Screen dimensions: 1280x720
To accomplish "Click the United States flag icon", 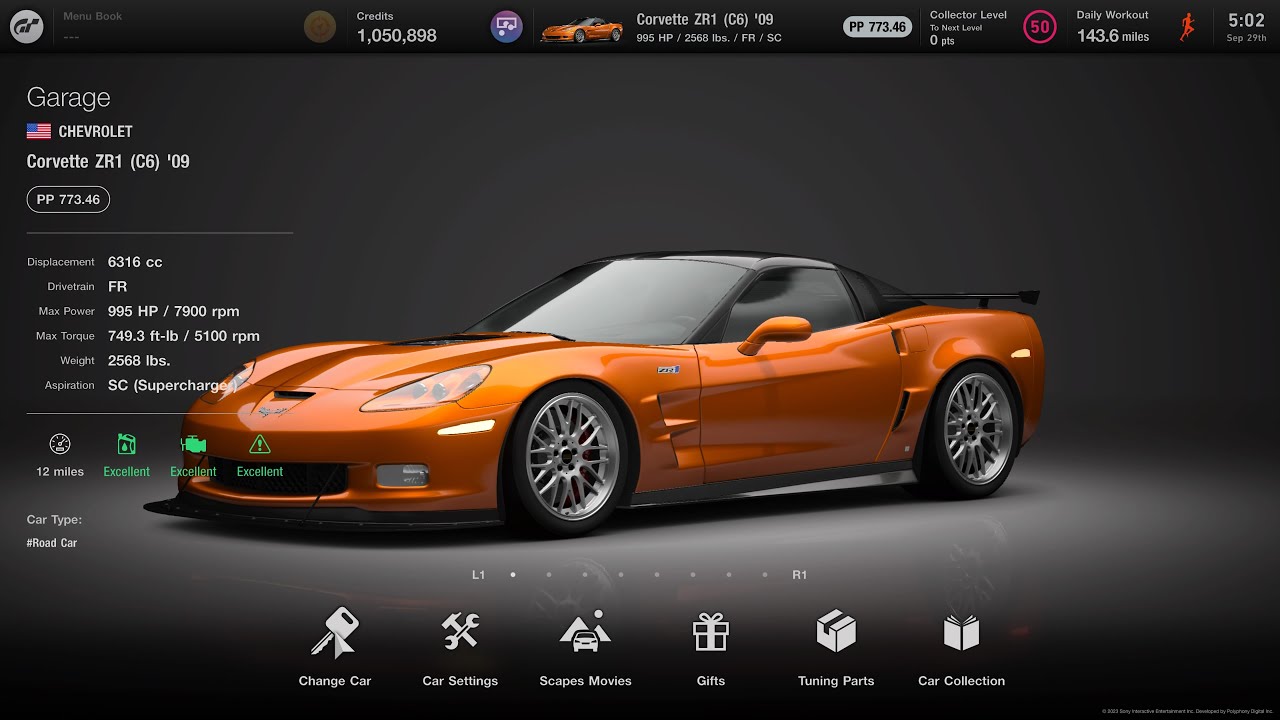I will (39, 131).
